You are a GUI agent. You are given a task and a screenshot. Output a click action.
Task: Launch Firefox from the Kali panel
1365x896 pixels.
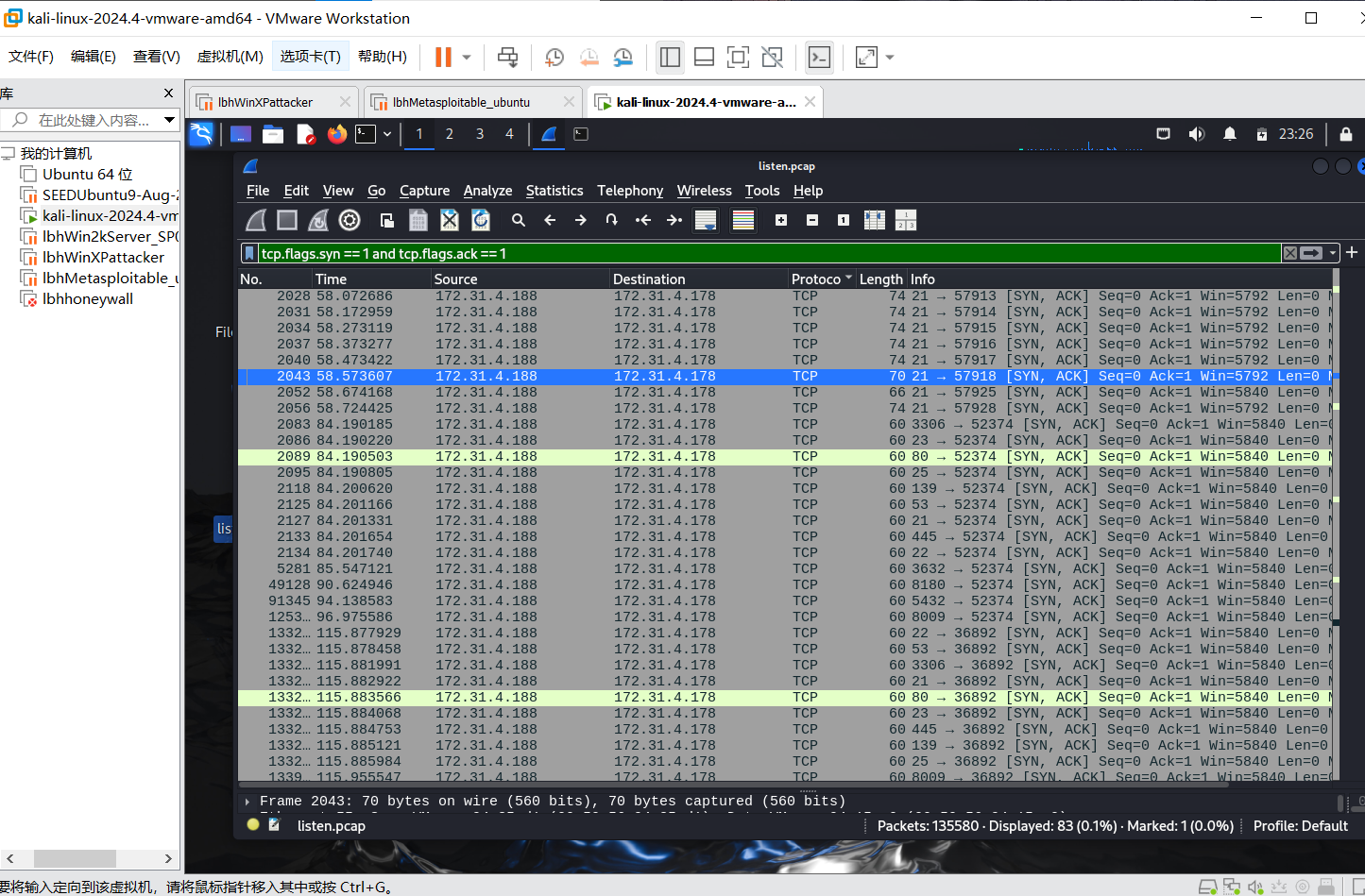(x=337, y=134)
